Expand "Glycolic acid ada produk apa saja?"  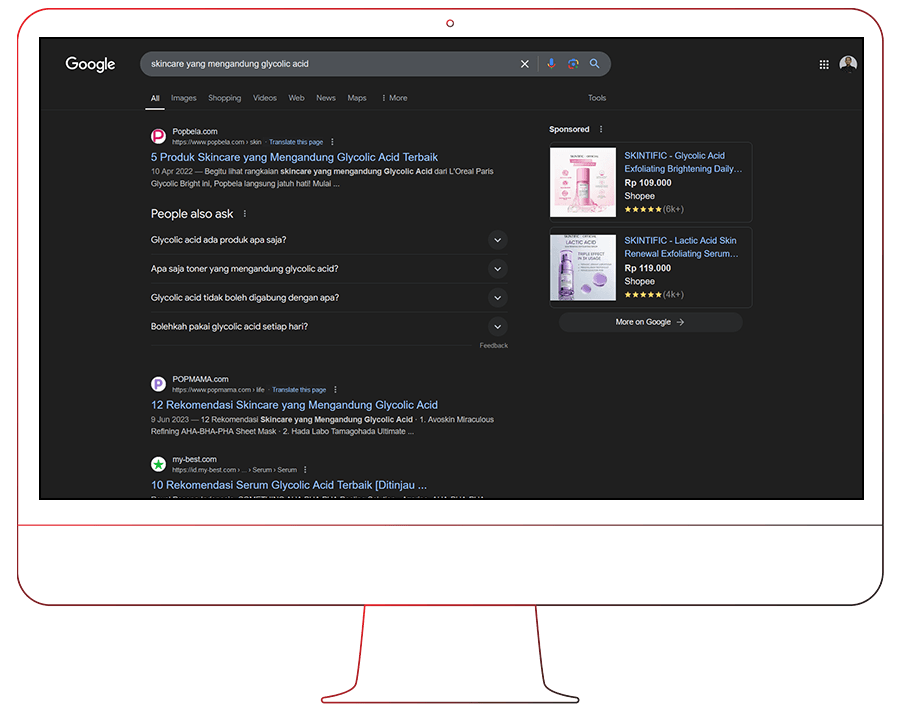497,240
